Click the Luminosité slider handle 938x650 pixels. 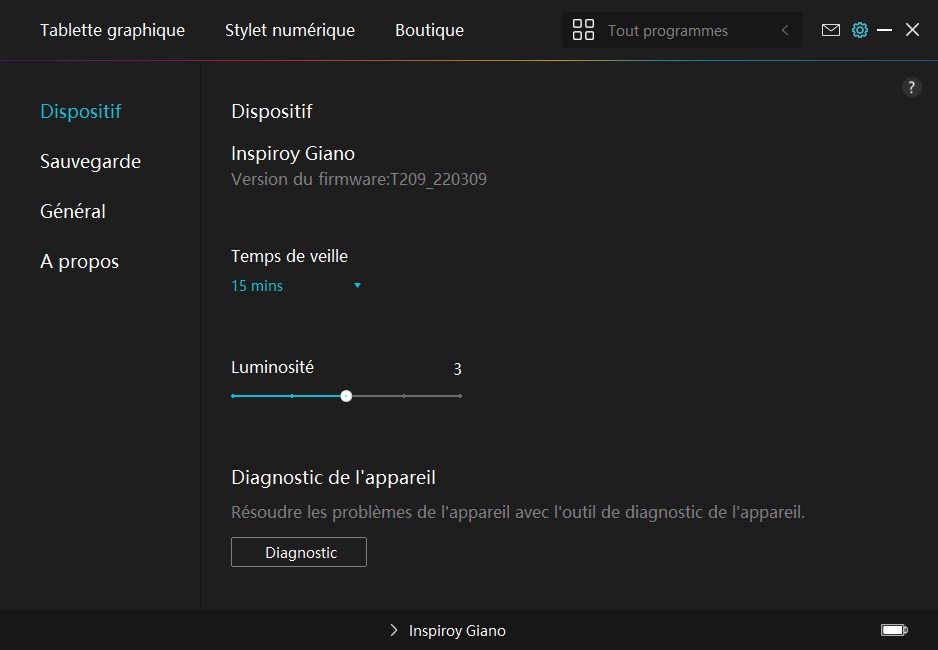(x=346, y=396)
